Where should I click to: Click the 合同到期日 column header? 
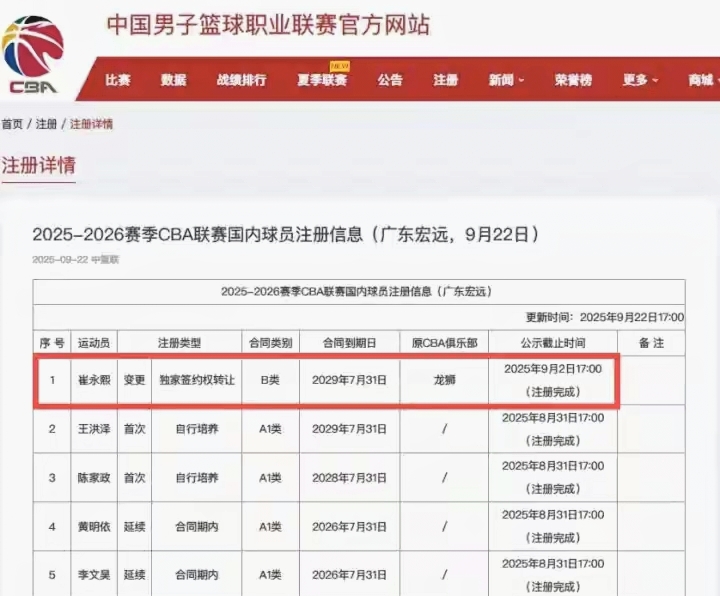(x=349, y=343)
